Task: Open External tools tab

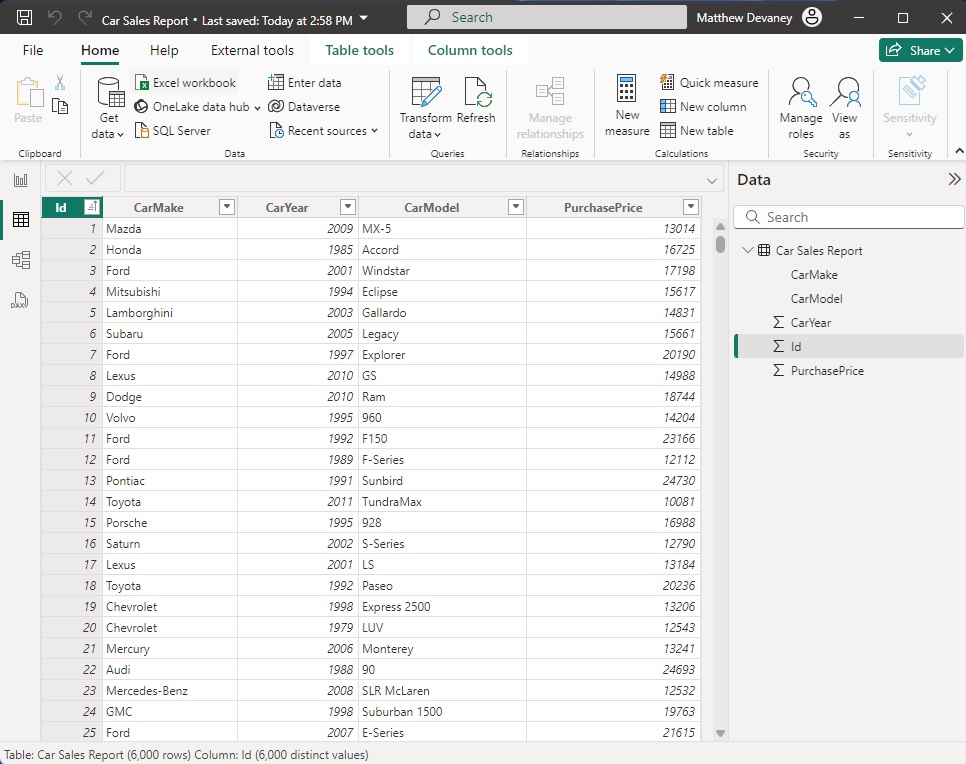Action: point(252,51)
